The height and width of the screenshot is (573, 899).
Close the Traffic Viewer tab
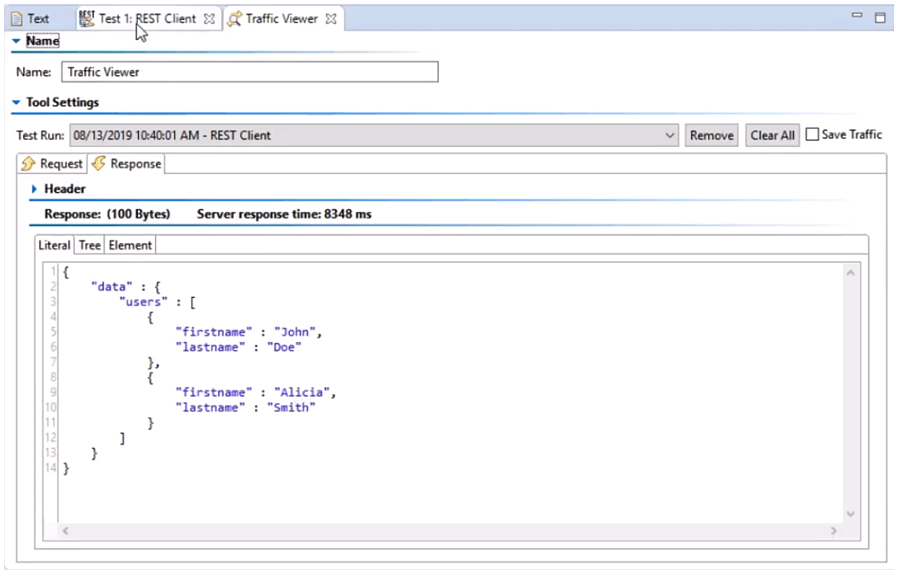coord(331,18)
